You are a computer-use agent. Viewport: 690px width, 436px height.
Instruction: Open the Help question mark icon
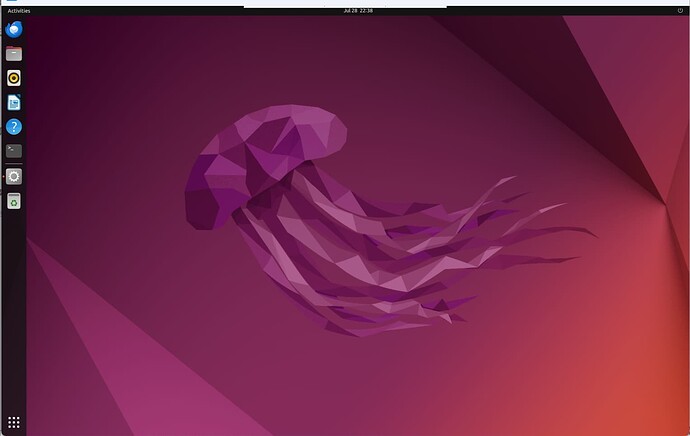click(x=14, y=127)
